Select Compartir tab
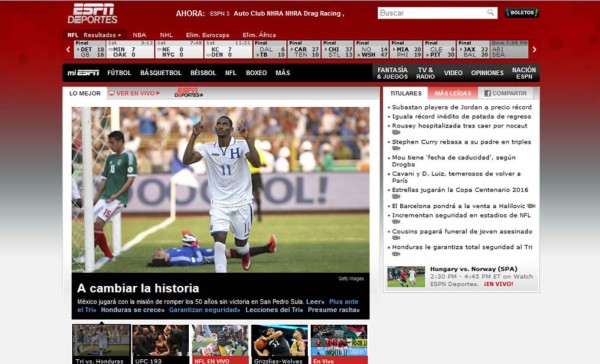The height and width of the screenshot is (364, 600). pos(506,93)
